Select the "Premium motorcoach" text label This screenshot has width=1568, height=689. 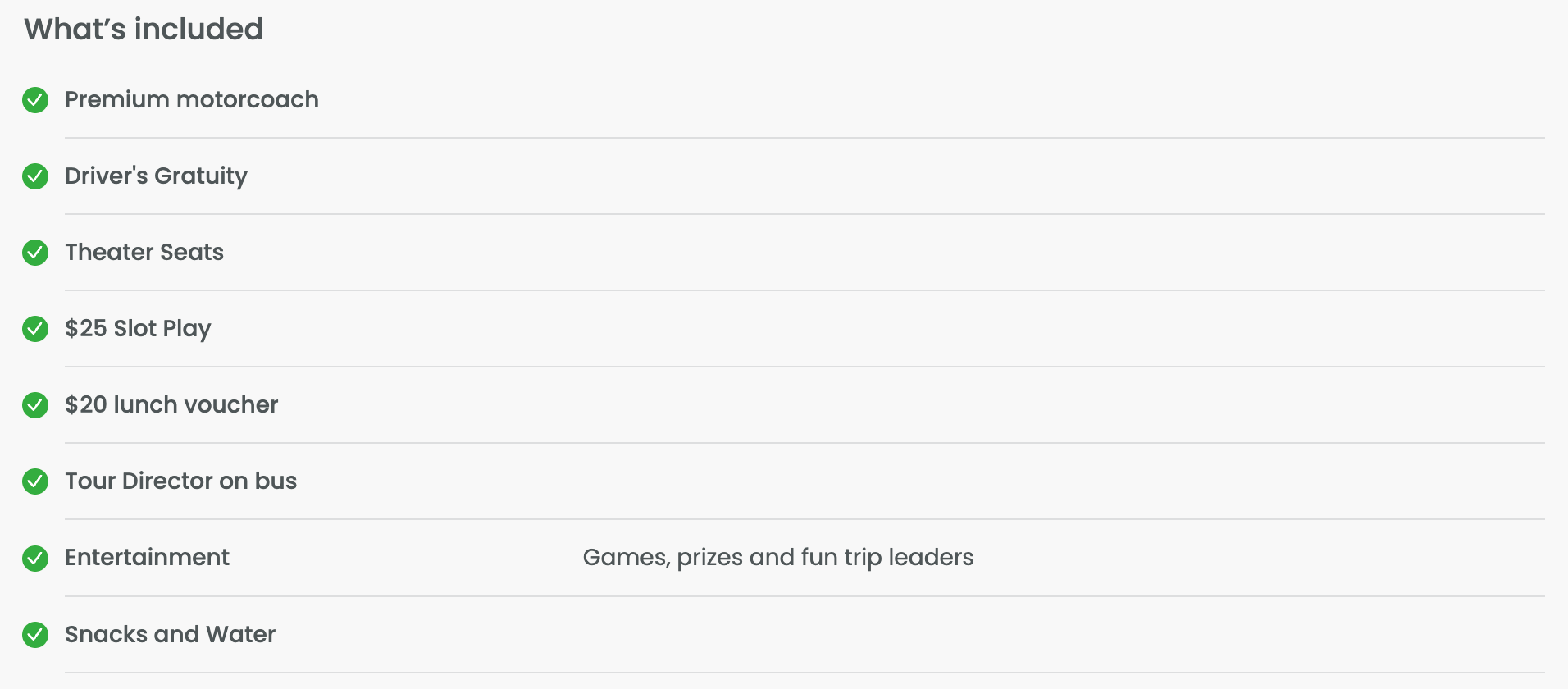[x=192, y=100]
